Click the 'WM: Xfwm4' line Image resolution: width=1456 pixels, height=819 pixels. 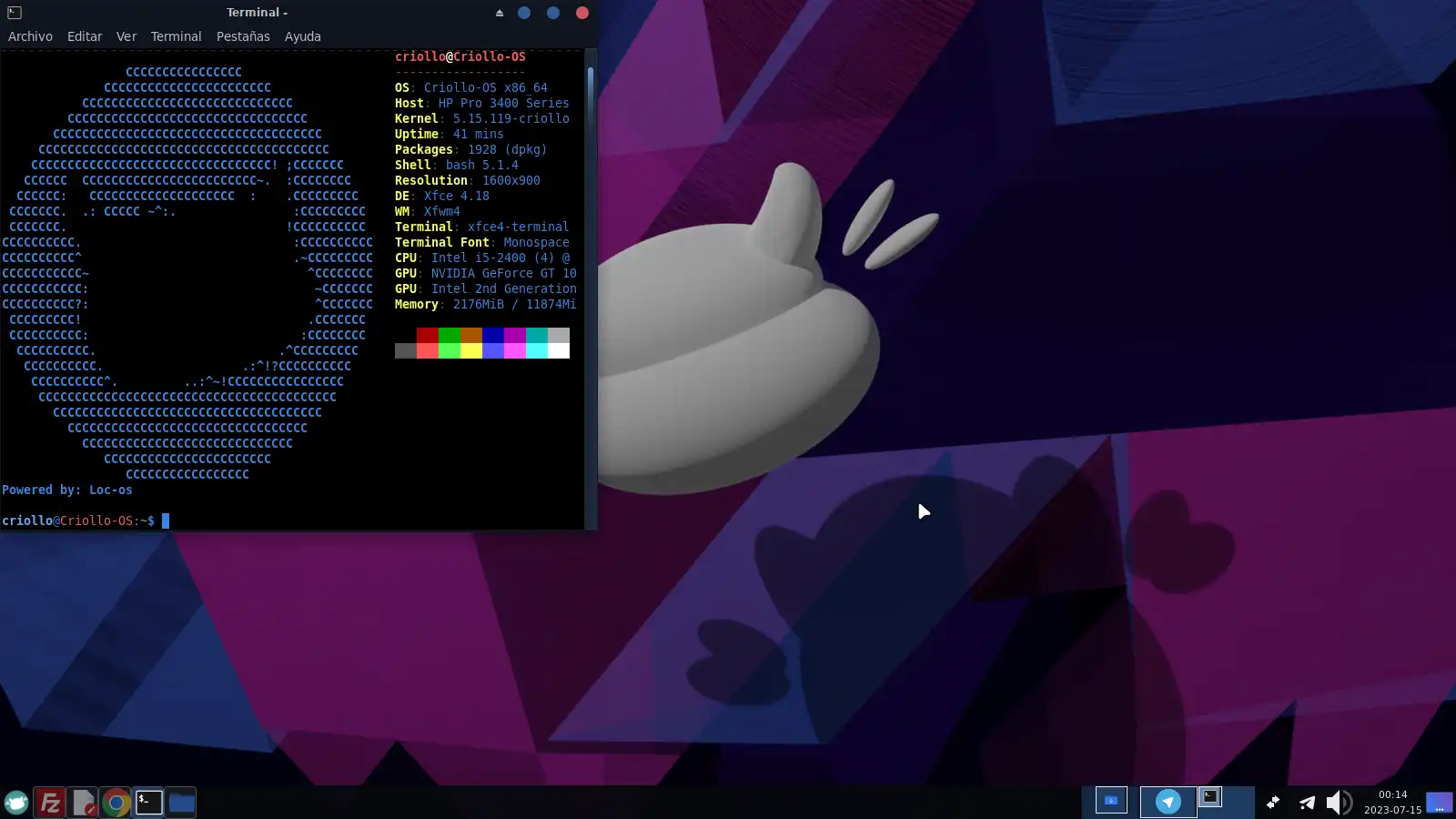point(428,211)
